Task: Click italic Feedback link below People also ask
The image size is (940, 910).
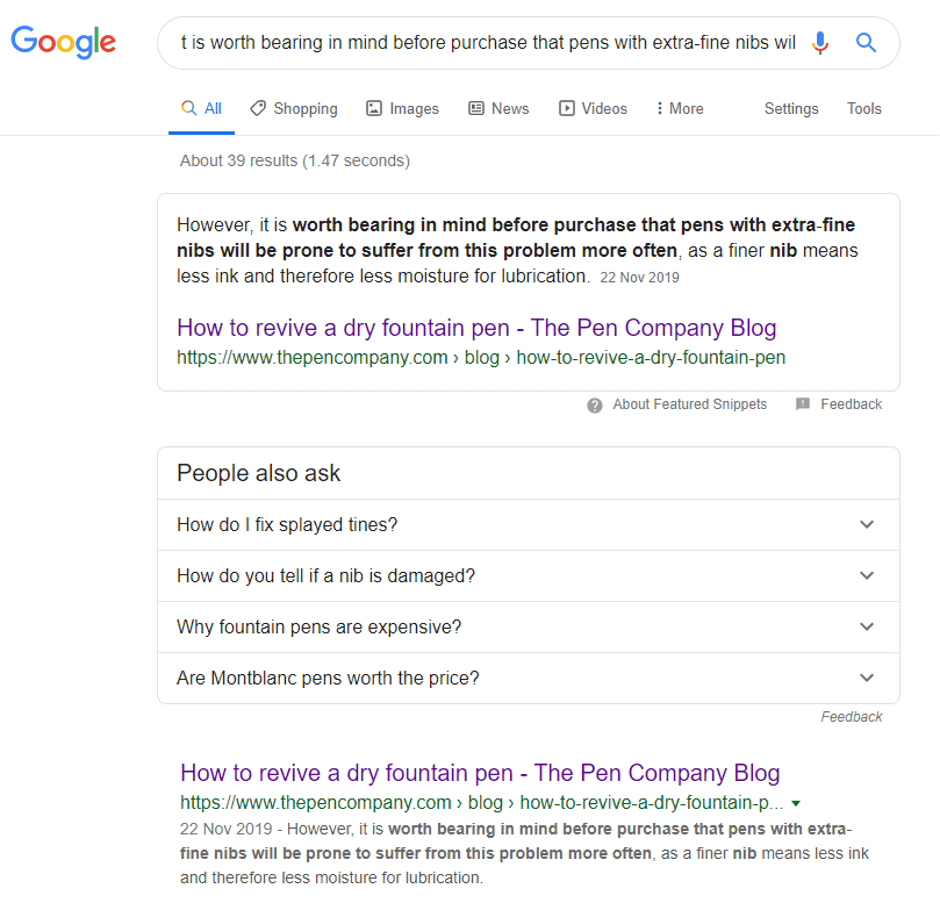Action: [x=851, y=716]
